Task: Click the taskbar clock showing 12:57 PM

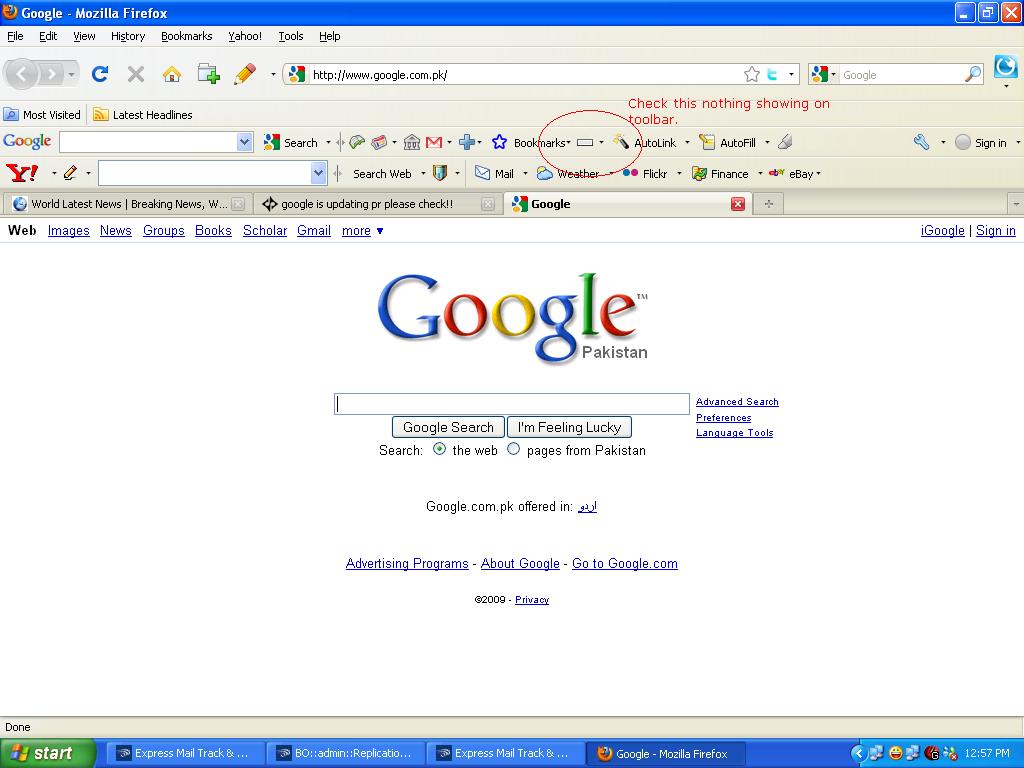Action: [x=987, y=753]
